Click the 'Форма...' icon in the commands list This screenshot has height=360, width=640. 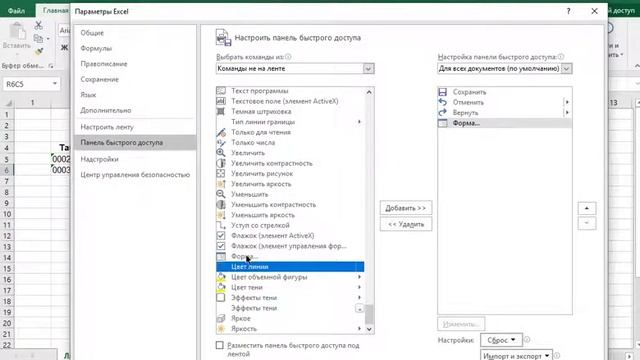[221, 256]
